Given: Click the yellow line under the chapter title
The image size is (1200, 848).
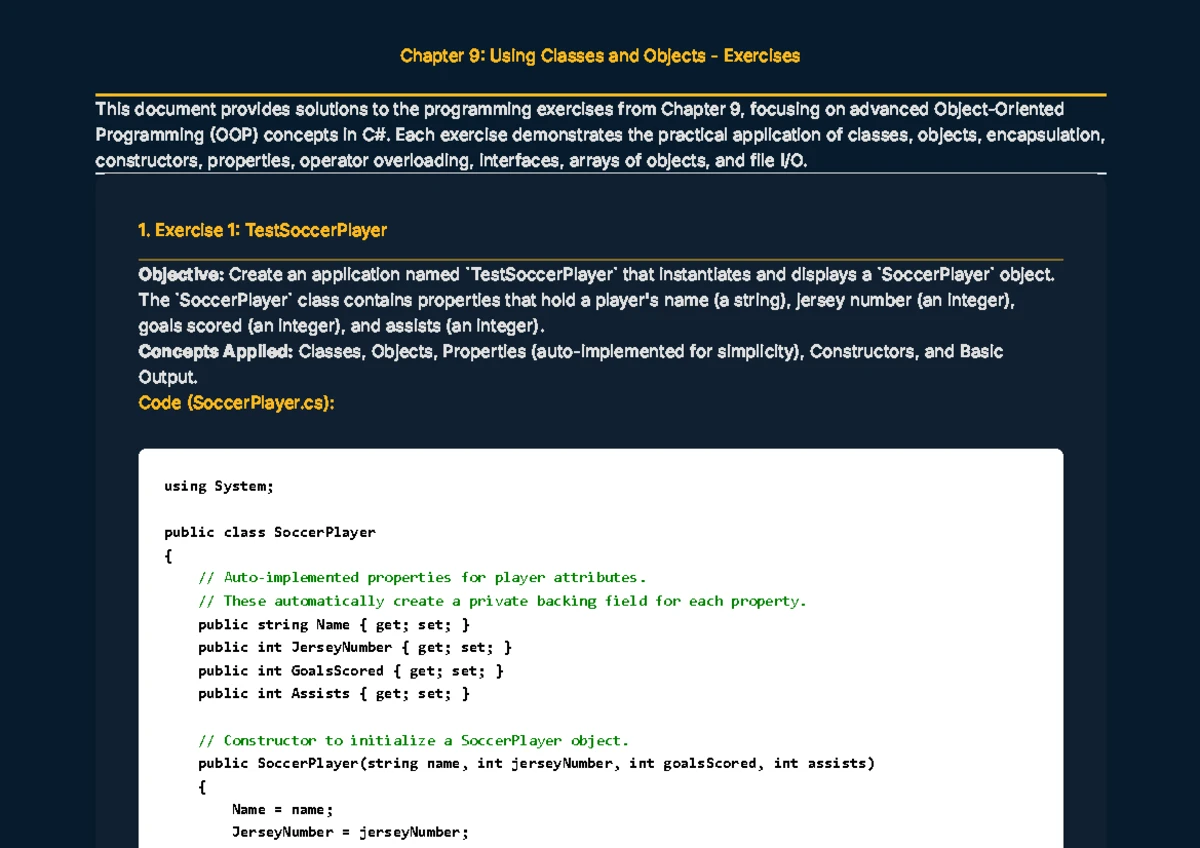Looking at the screenshot, I should pos(600,95).
